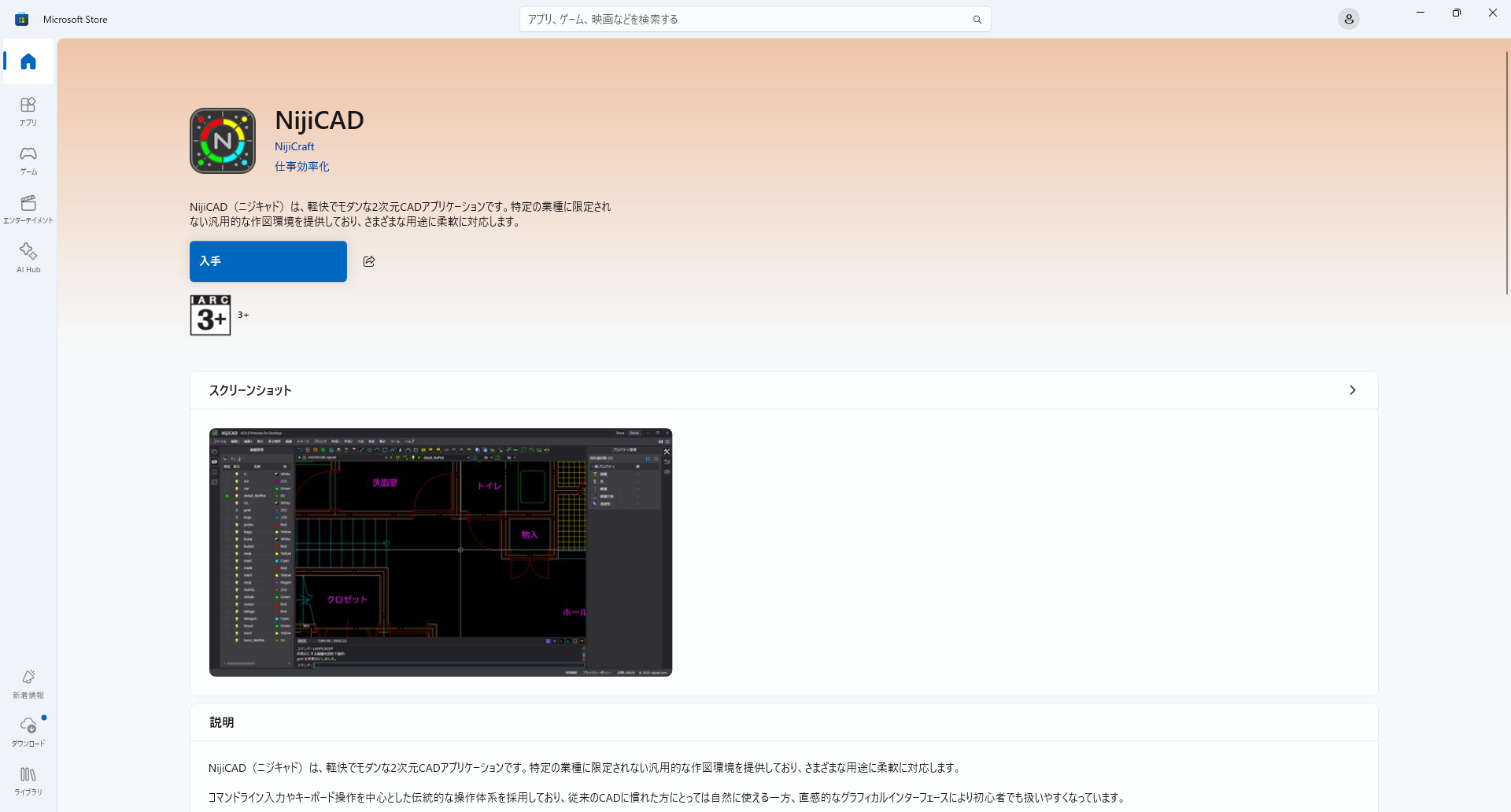1511x812 pixels.
Task: Go to the Home page in sidebar
Action: 28,61
